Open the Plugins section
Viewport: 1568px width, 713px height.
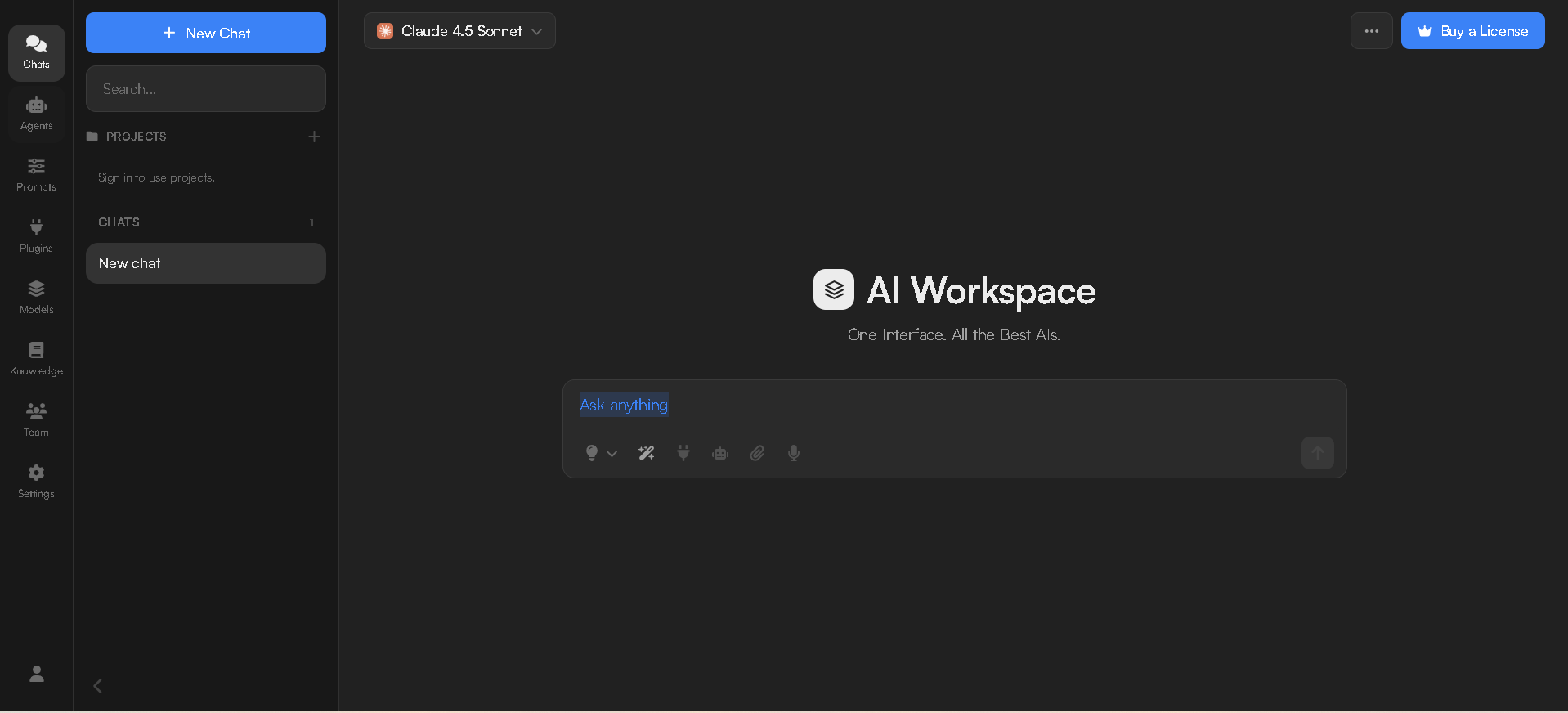[x=36, y=236]
